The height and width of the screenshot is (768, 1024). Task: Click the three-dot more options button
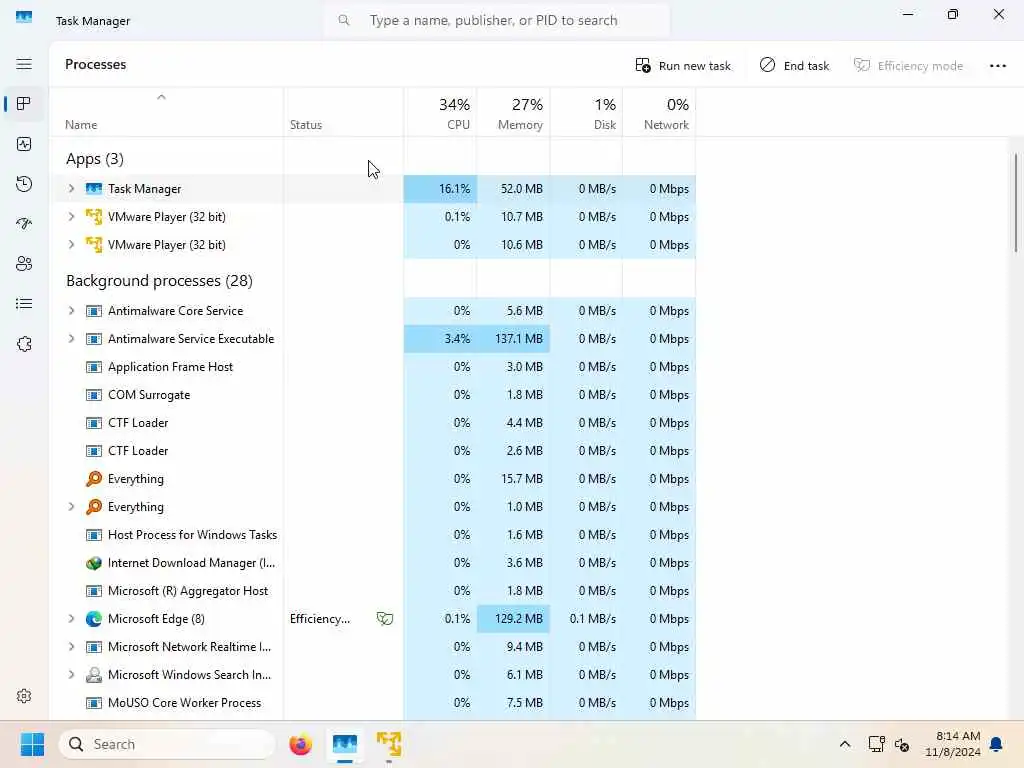pos(997,65)
